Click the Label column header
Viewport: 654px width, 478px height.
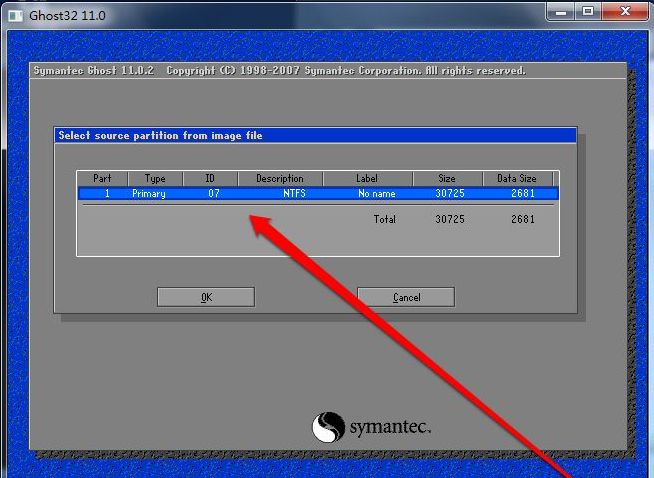(367, 179)
